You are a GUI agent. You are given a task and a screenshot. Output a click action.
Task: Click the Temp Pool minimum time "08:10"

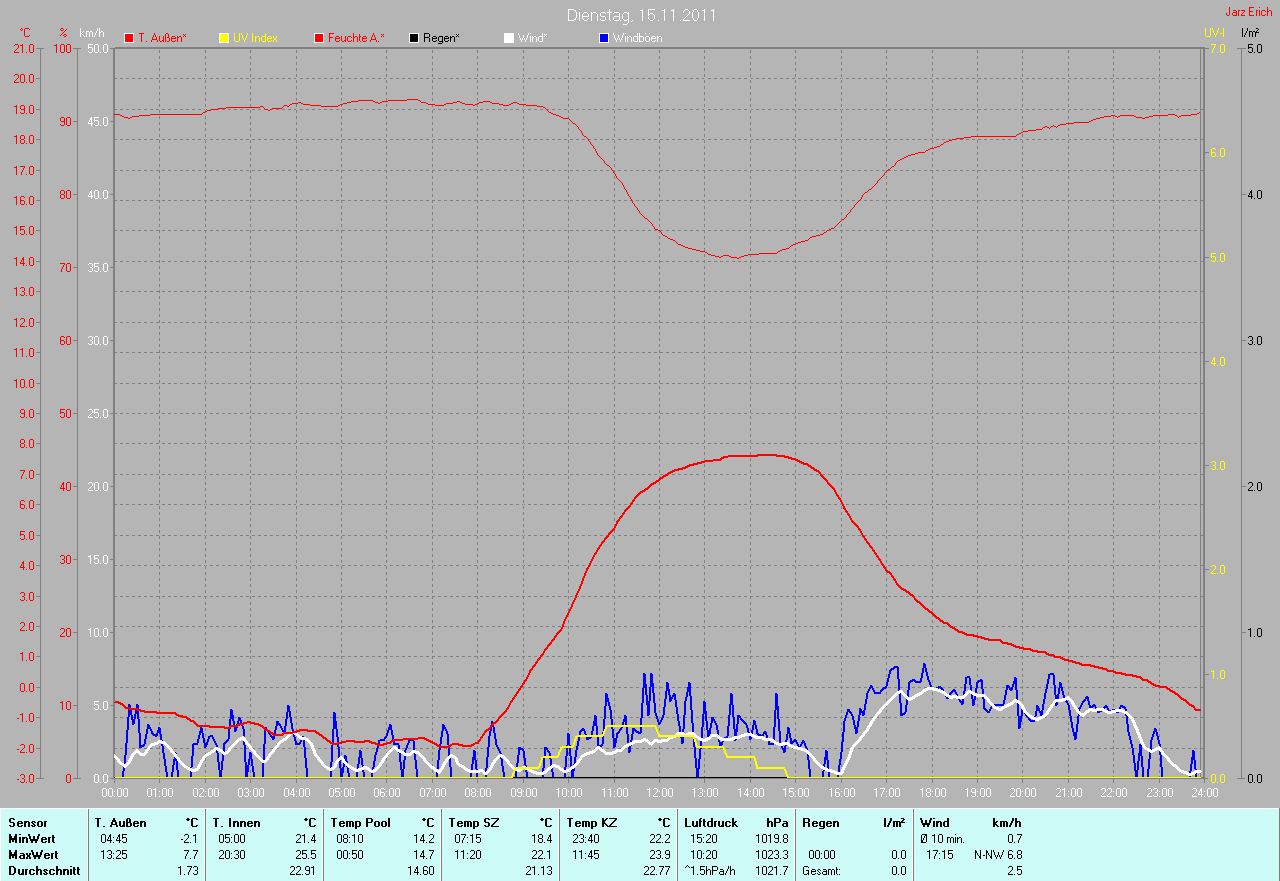point(350,839)
